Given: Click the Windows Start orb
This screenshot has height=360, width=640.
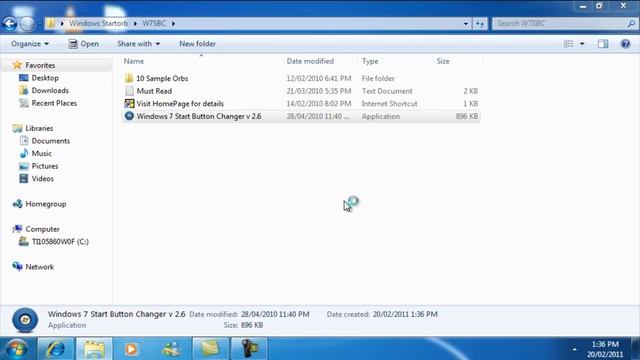Looking at the screenshot, I should [x=16, y=349].
